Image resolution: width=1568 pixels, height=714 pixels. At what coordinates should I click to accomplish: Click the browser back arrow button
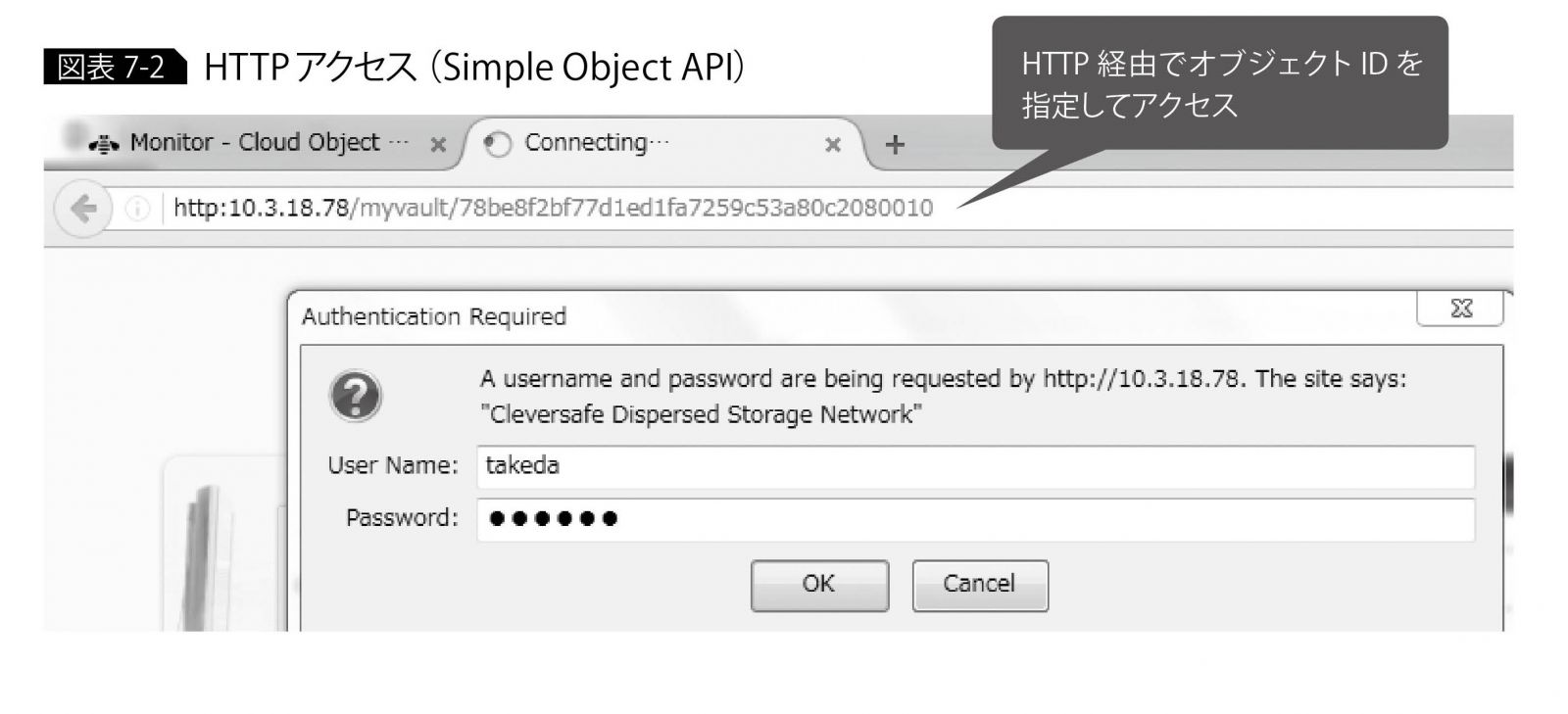point(83,209)
